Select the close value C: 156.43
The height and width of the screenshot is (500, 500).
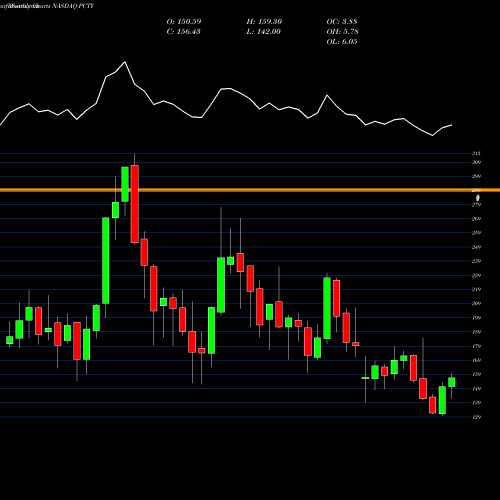tap(183, 32)
